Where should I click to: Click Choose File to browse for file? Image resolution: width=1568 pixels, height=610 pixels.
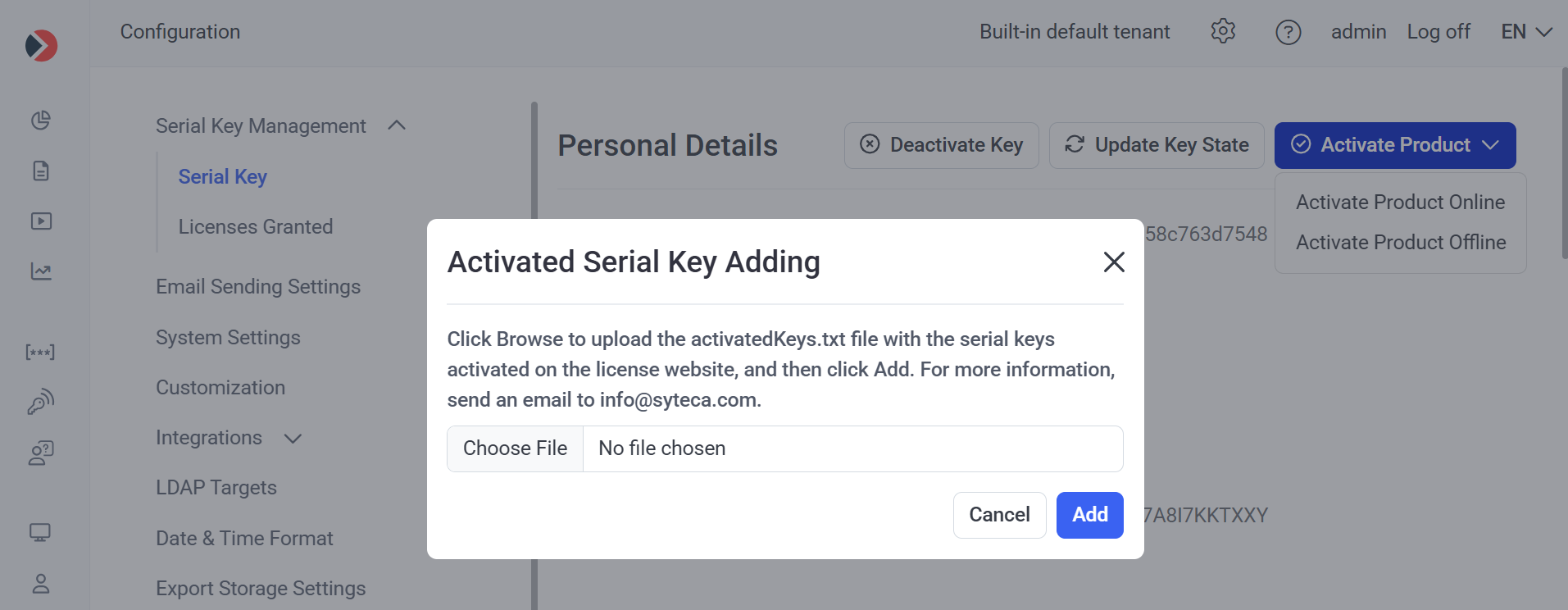click(x=515, y=448)
